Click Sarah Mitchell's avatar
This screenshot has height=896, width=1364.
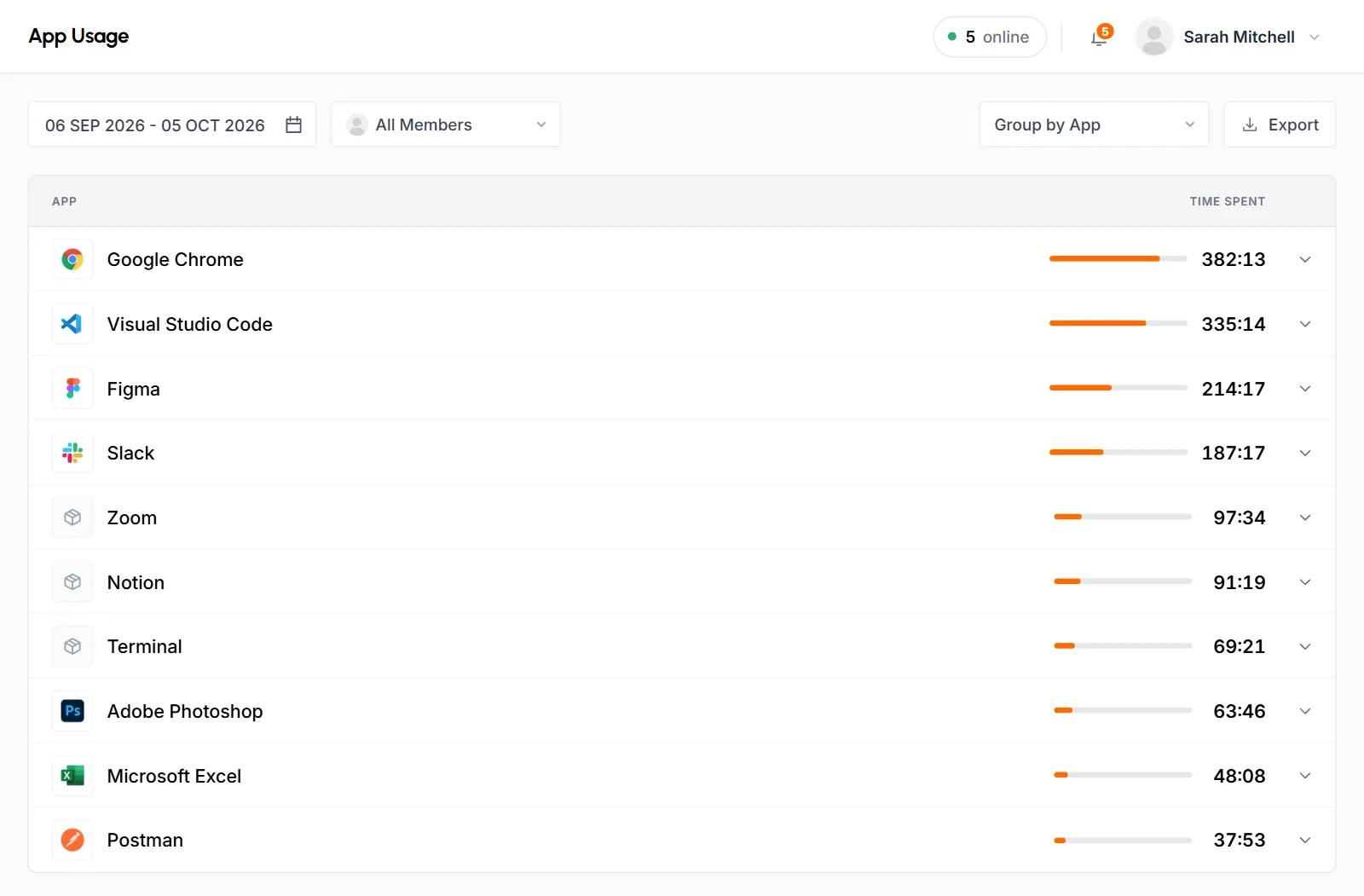pyautogui.click(x=1153, y=38)
